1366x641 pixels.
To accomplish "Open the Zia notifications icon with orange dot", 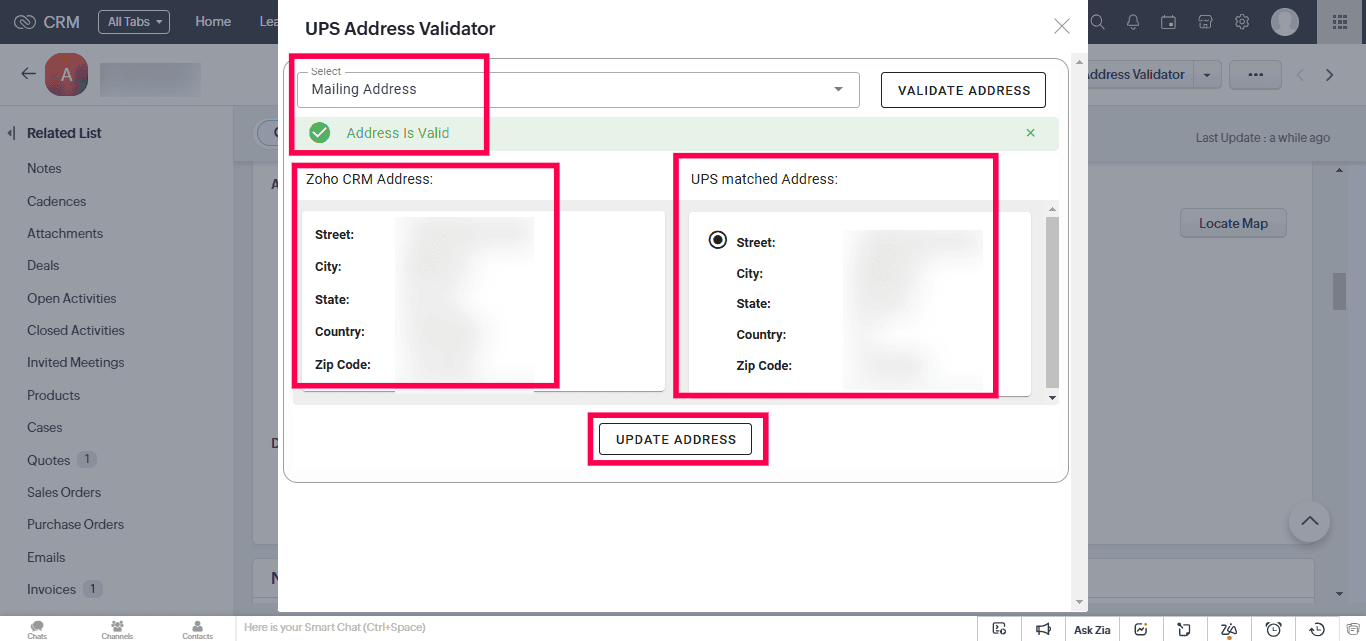I will tap(1229, 629).
